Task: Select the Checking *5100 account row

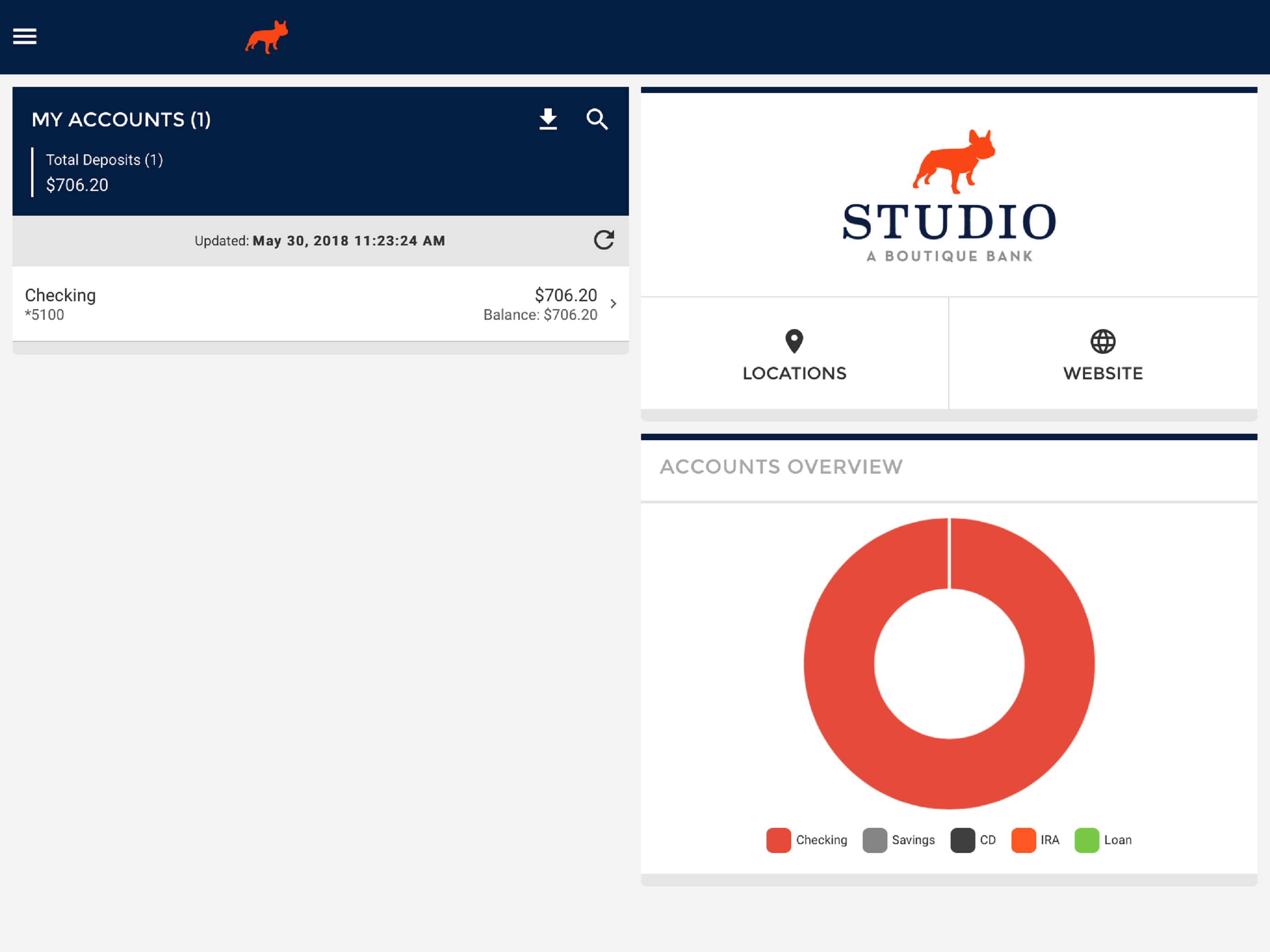Action: tap(320, 304)
